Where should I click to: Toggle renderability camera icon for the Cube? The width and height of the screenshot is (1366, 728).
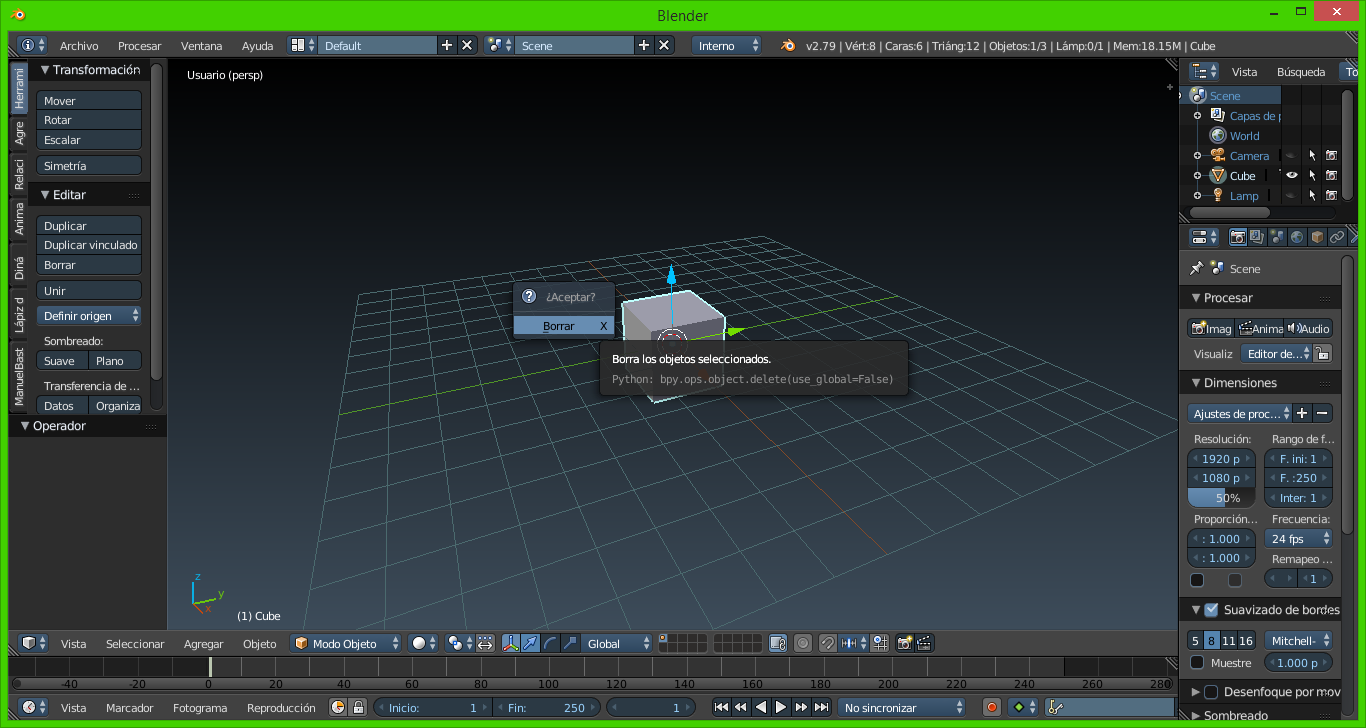[x=1331, y=175]
